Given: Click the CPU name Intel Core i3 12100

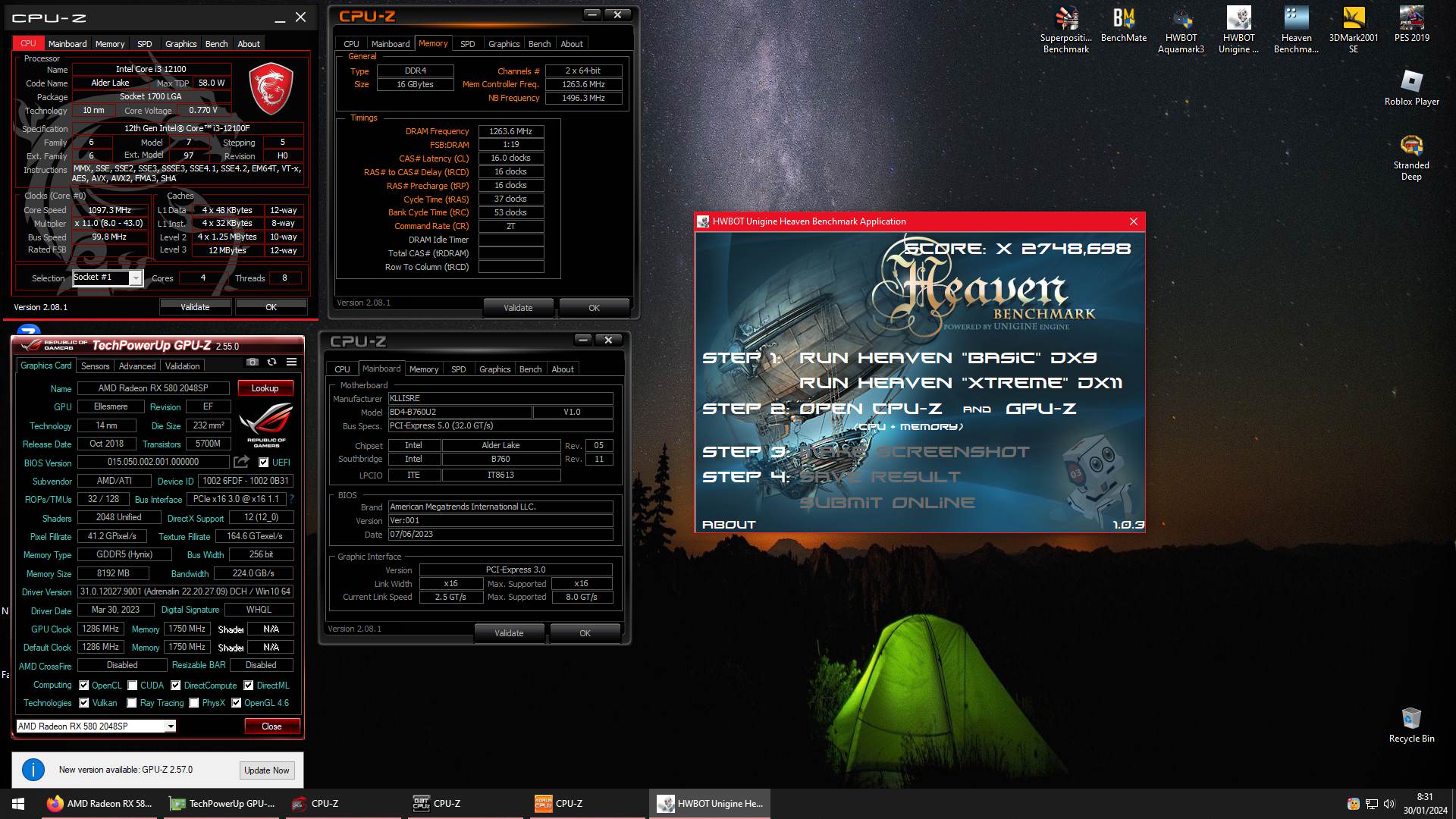Looking at the screenshot, I should pyautogui.click(x=151, y=69).
